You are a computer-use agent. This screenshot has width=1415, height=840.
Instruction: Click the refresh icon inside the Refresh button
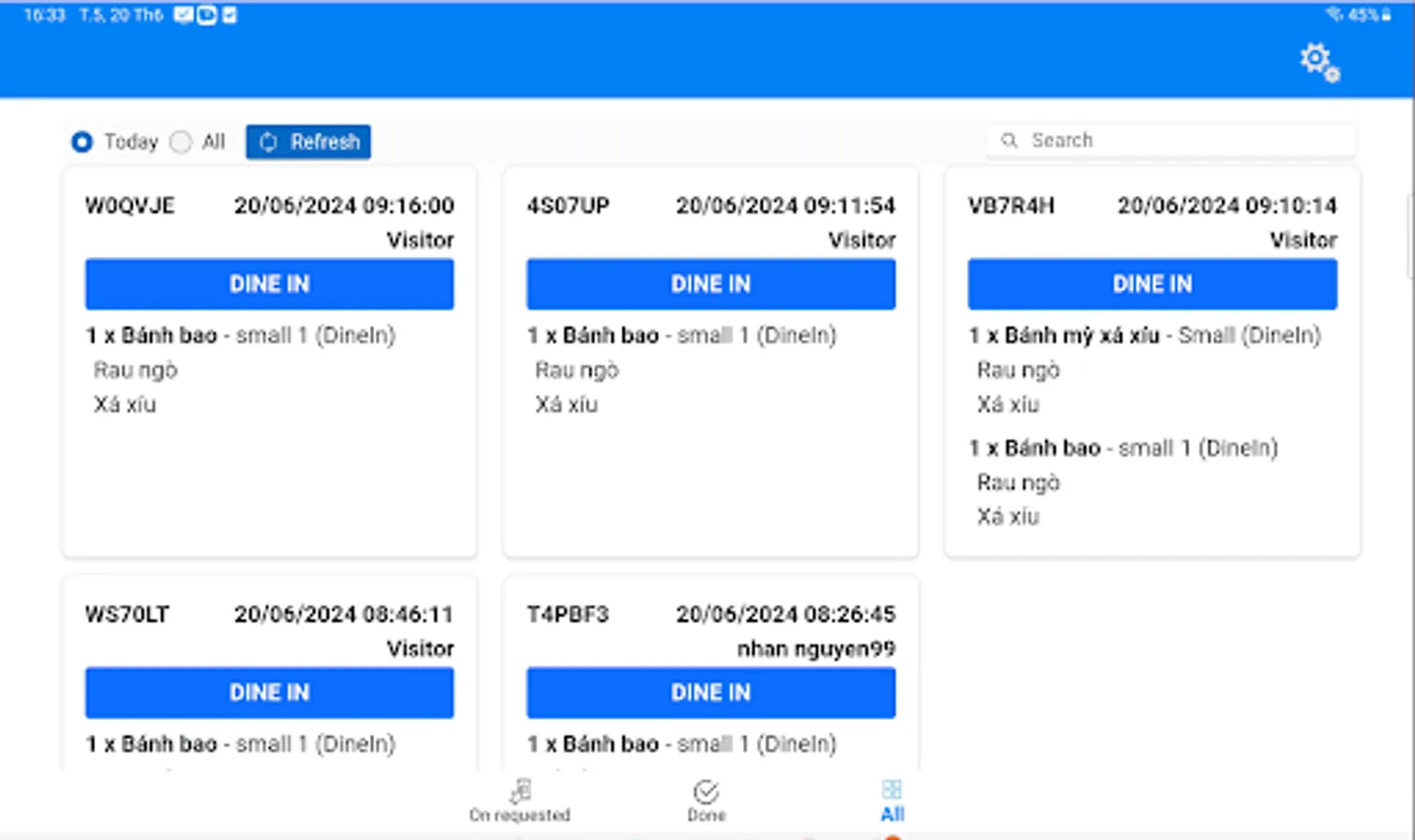tap(269, 142)
